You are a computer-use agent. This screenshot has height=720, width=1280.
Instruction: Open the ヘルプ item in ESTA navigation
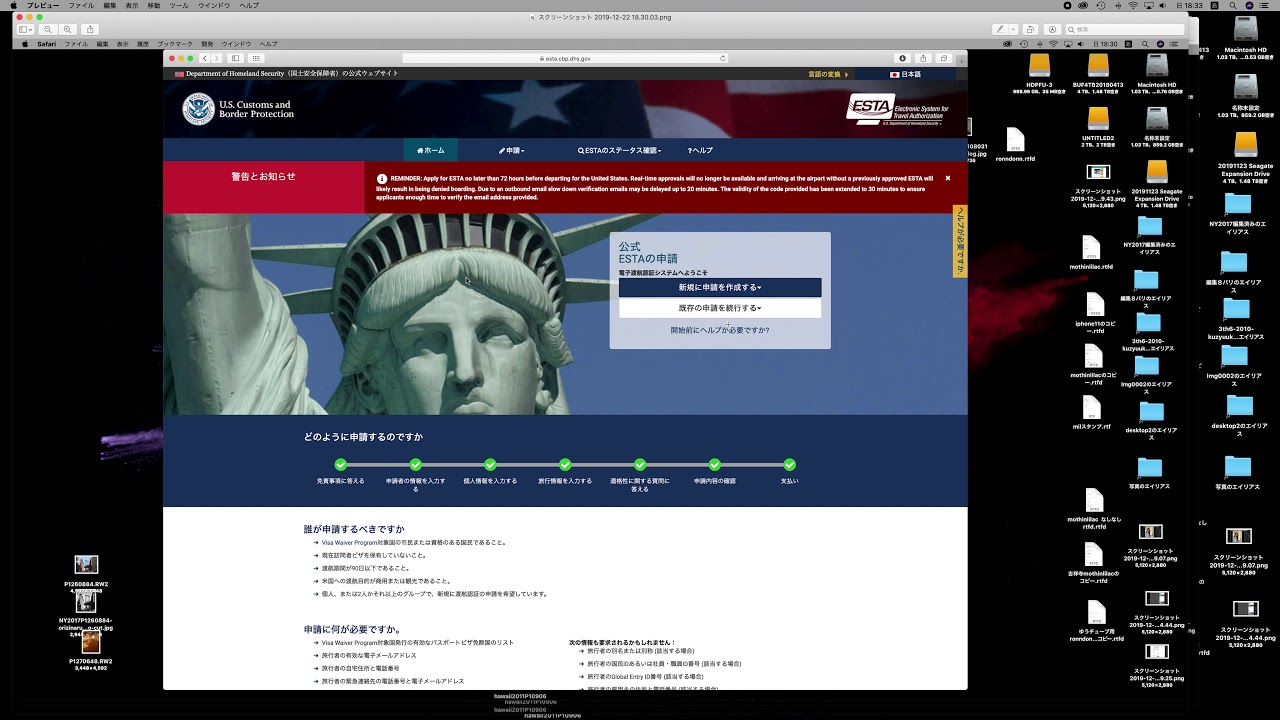(x=700, y=150)
